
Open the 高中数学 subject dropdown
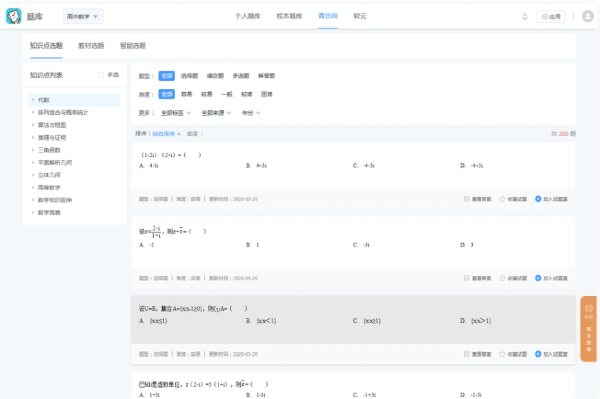pos(83,16)
